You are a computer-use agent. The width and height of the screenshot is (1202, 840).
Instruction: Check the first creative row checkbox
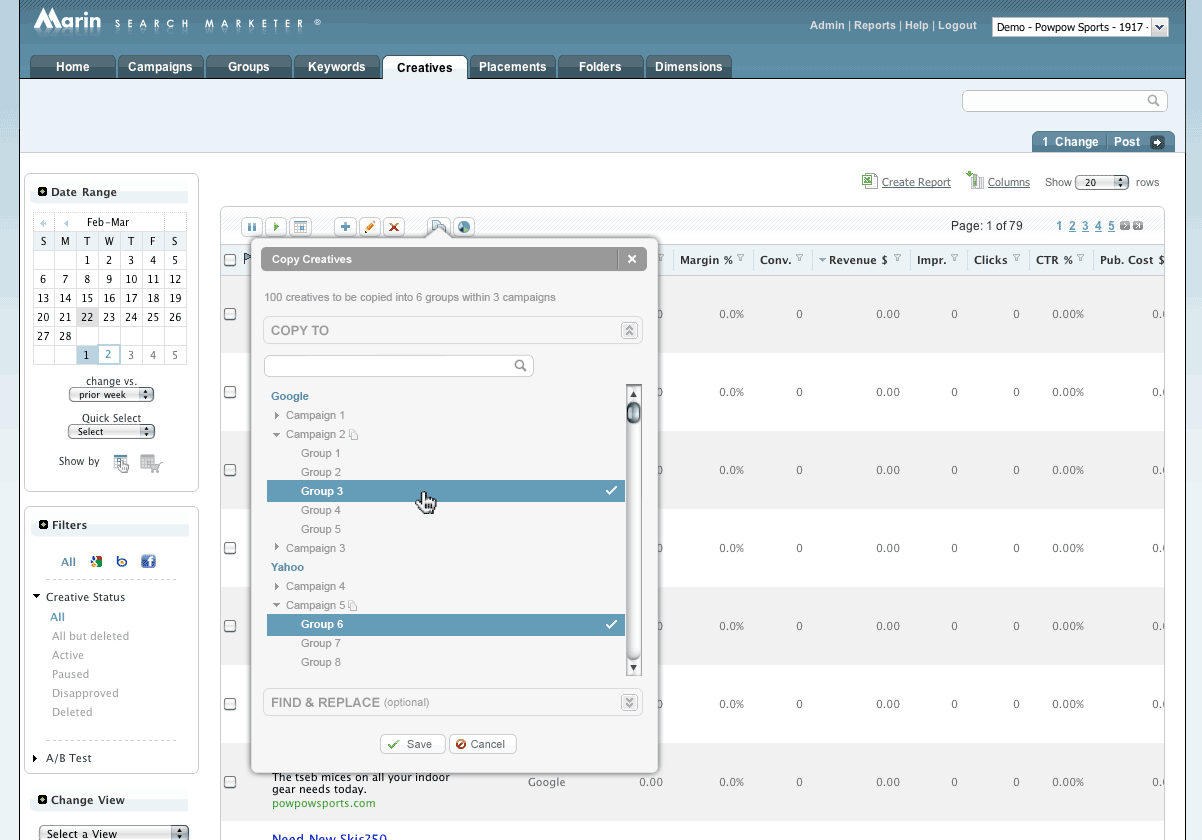coord(230,314)
